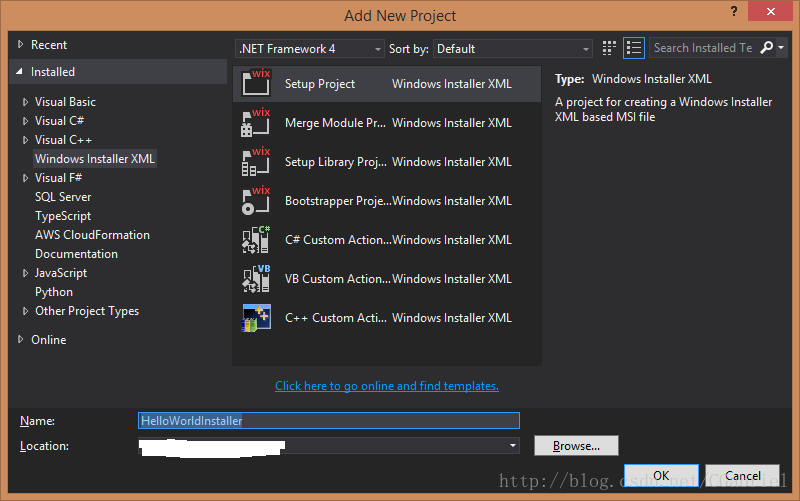
Task: Open the search options dropdown arrow
Action: click(781, 47)
